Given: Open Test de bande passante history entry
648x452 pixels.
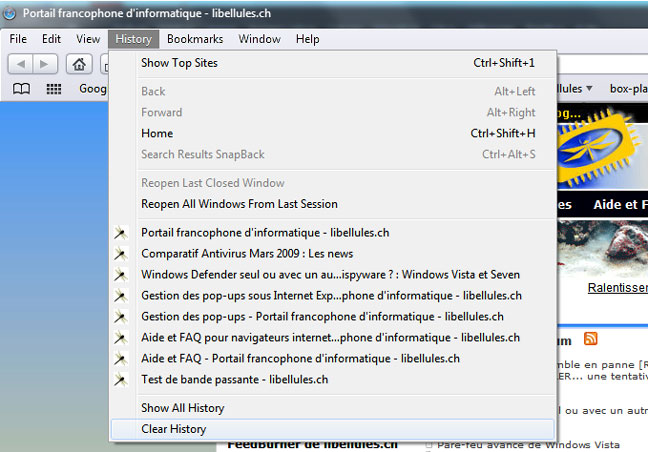Looking at the screenshot, I should click(333, 380).
